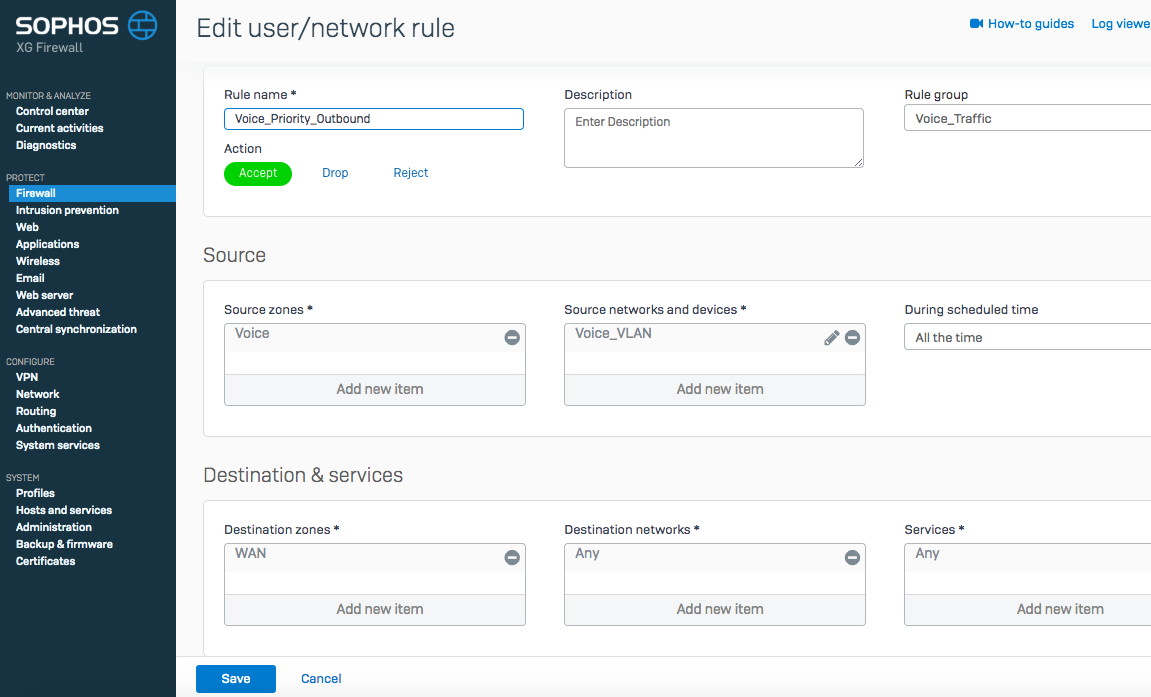Cancel editing the rule
Viewport: 1151px width, 697px height.
(321, 679)
